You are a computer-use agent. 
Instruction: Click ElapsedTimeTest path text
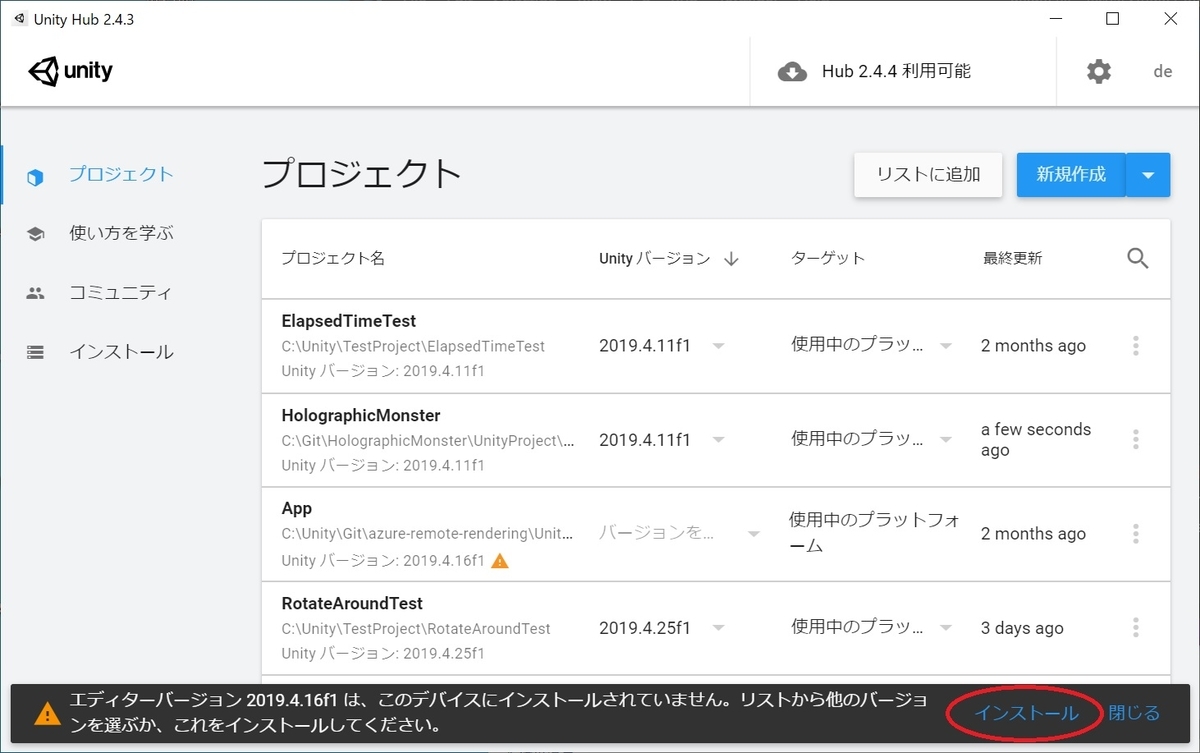click(x=413, y=346)
